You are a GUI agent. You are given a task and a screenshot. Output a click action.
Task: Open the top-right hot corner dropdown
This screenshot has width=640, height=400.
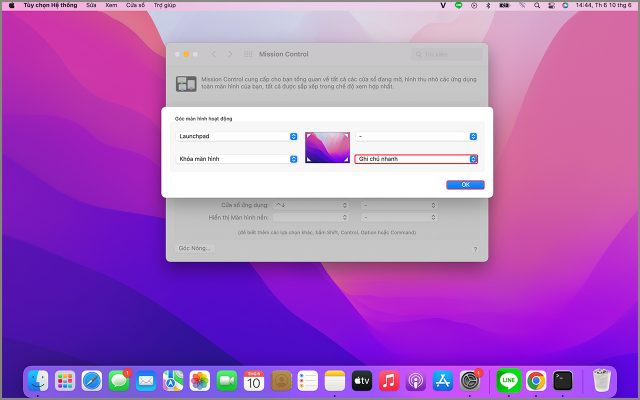point(416,136)
